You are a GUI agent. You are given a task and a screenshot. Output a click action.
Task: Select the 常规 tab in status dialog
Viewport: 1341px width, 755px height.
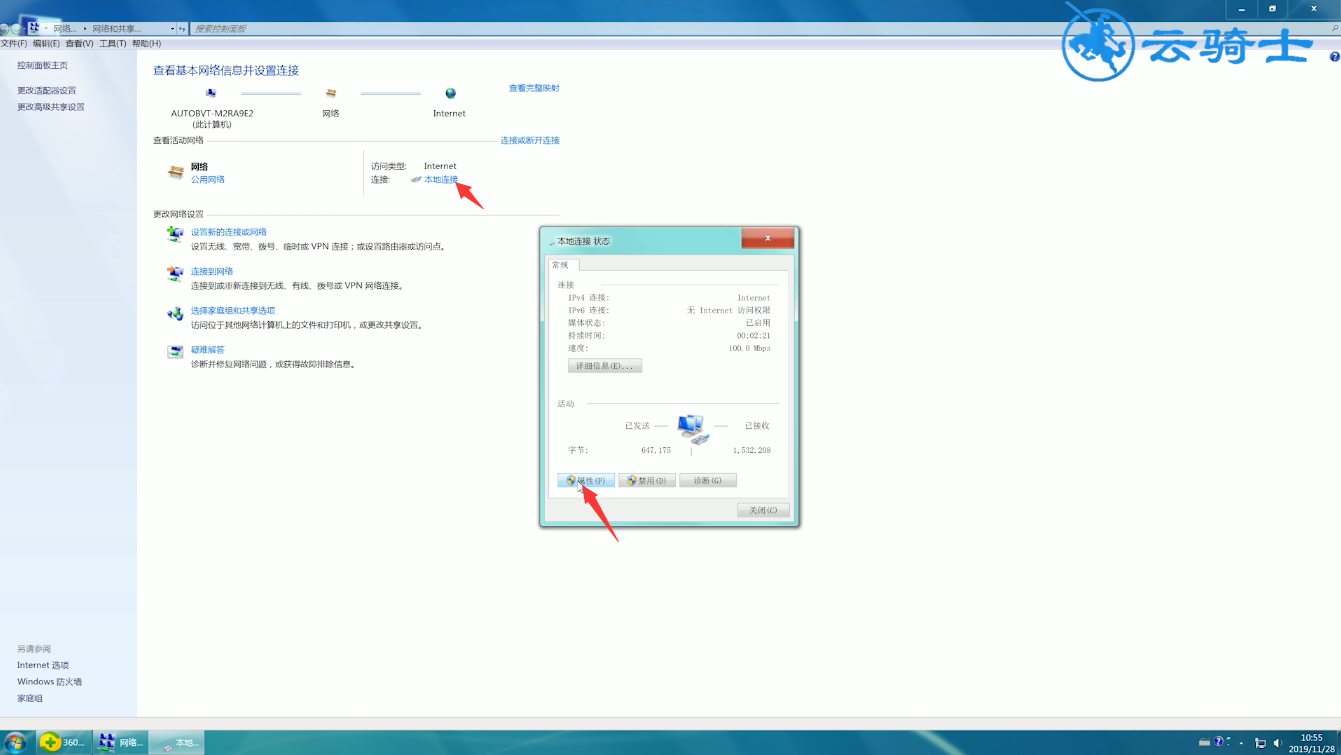[x=561, y=265]
